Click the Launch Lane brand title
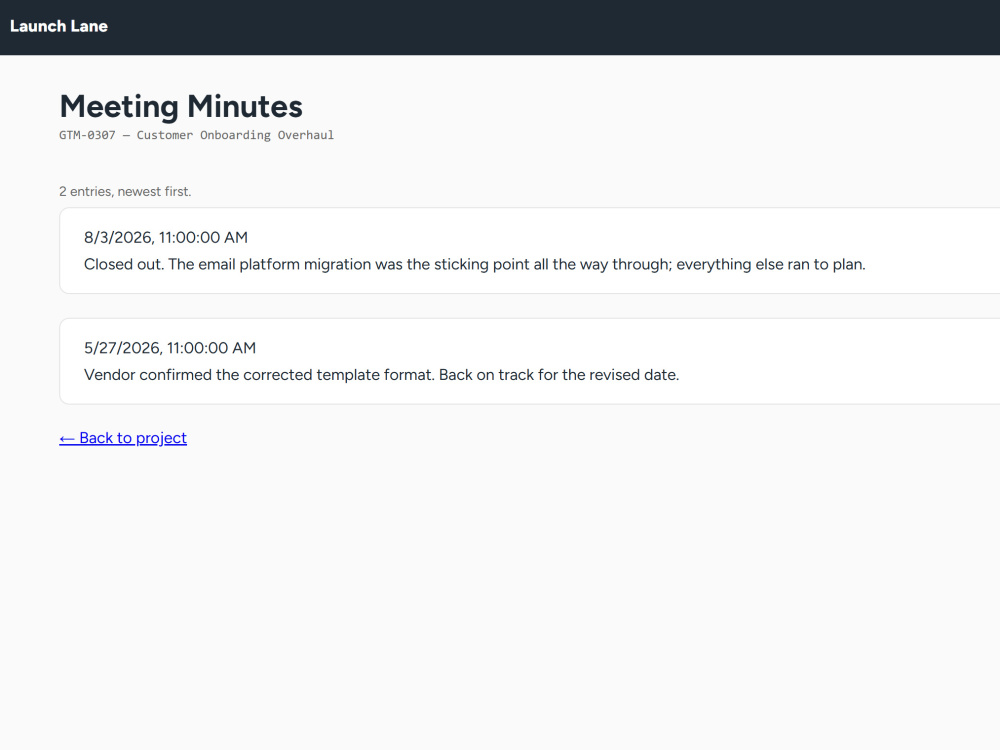Viewport: 1000px width, 750px height. [59, 26]
